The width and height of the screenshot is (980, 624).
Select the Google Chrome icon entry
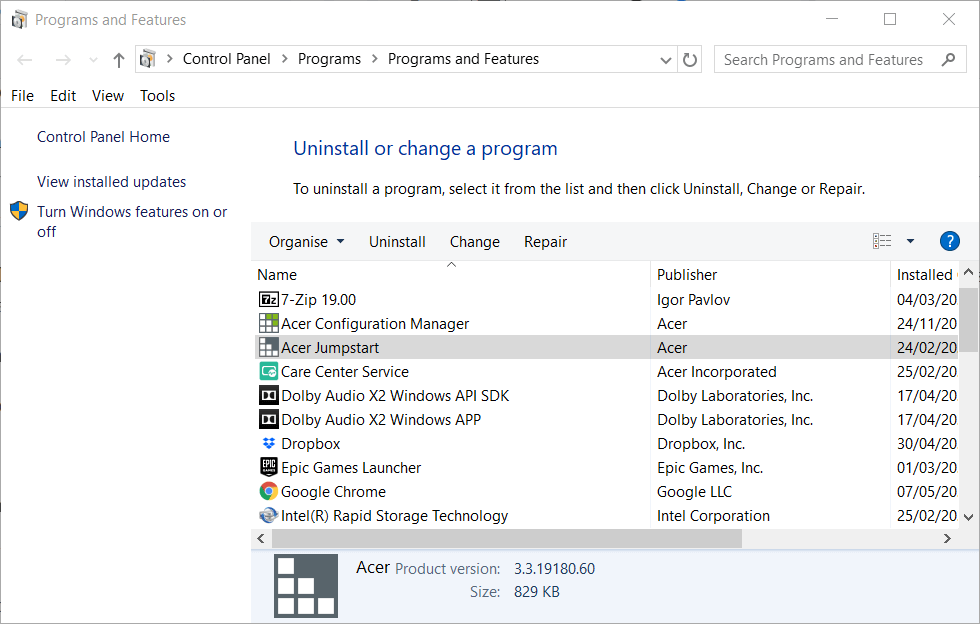point(268,491)
